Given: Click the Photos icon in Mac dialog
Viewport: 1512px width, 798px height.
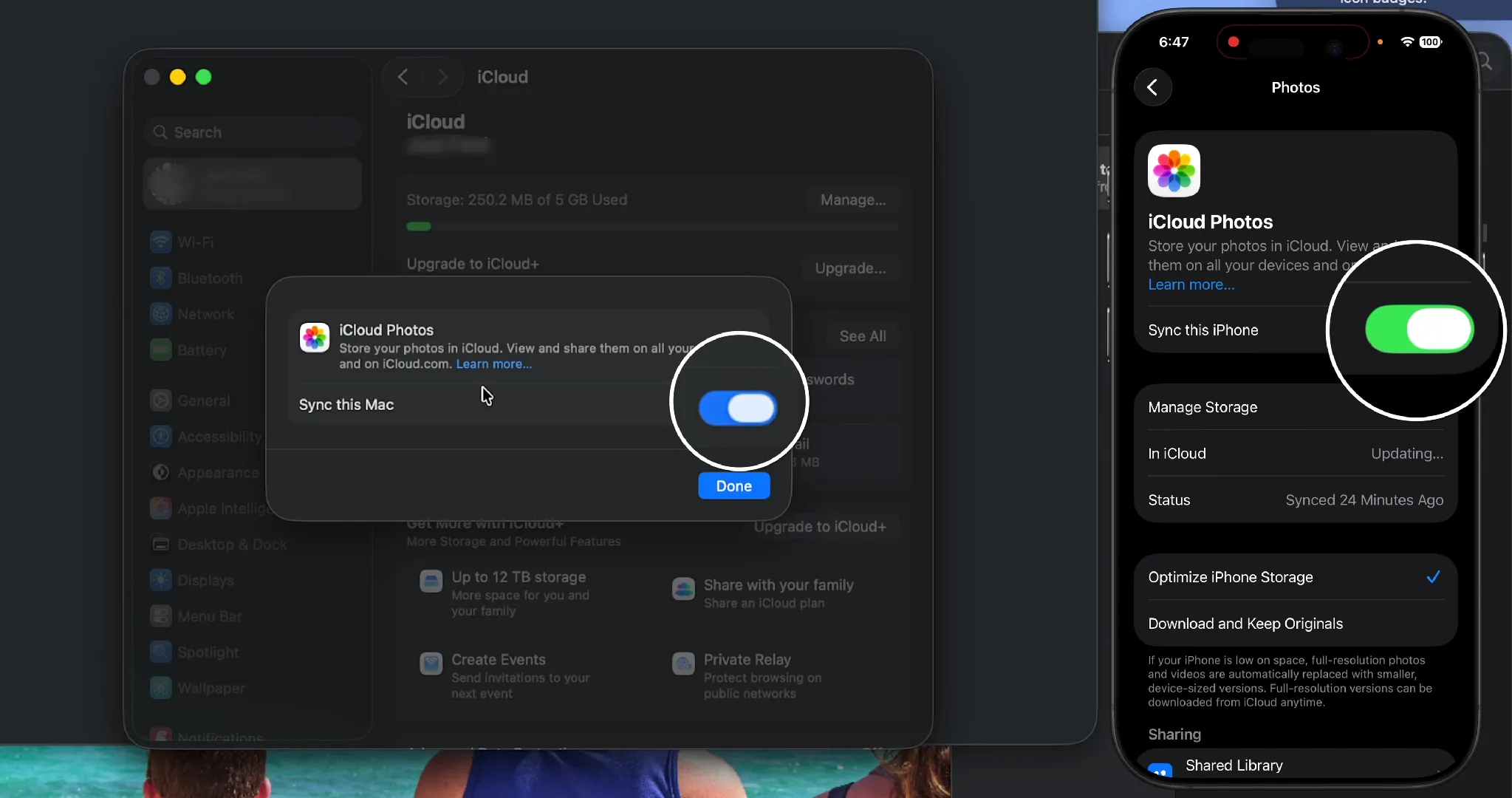Looking at the screenshot, I should tap(315, 338).
